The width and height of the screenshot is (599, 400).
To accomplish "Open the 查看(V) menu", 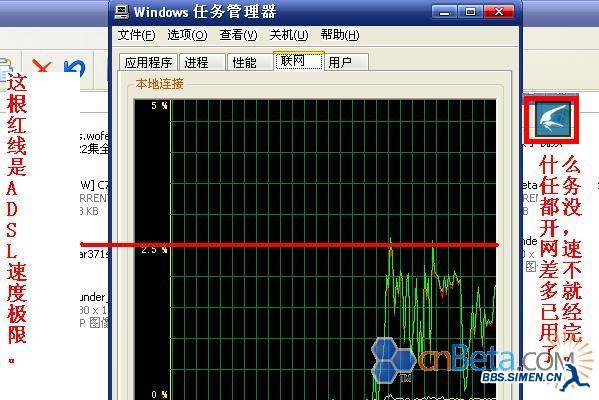I will 238,35.
